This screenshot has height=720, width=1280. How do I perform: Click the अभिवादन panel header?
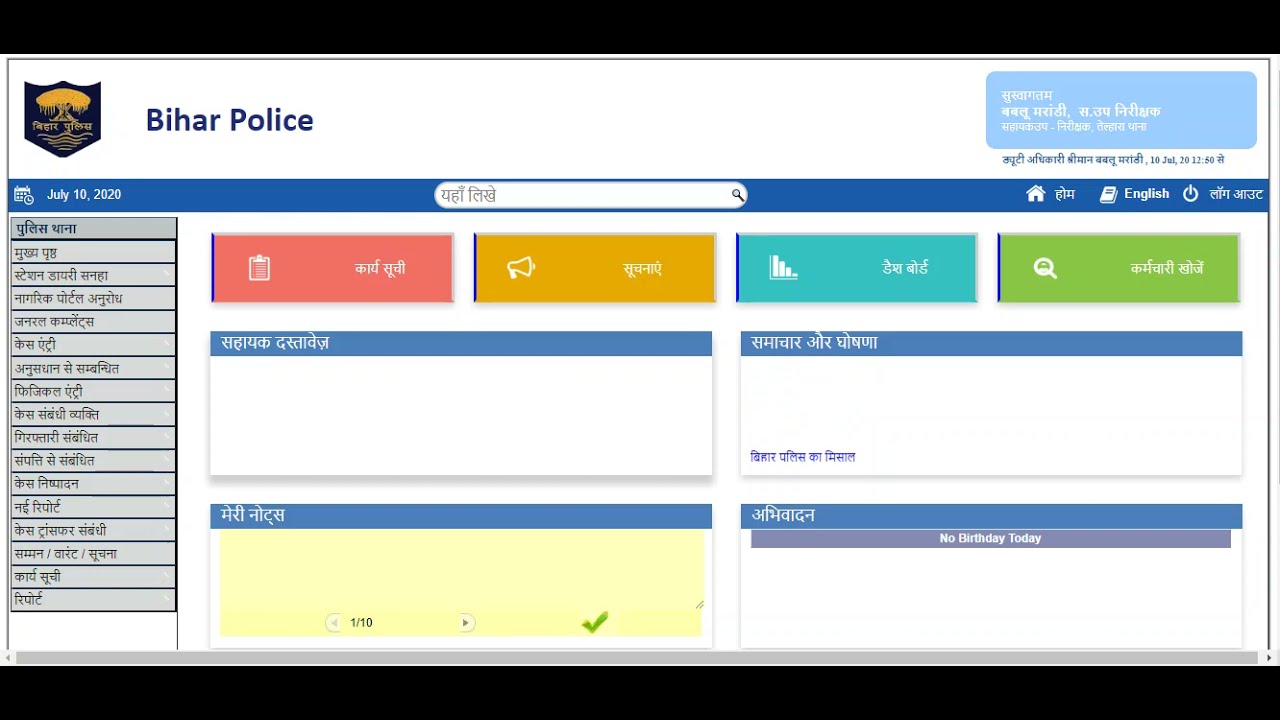click(x=991, y=516)
